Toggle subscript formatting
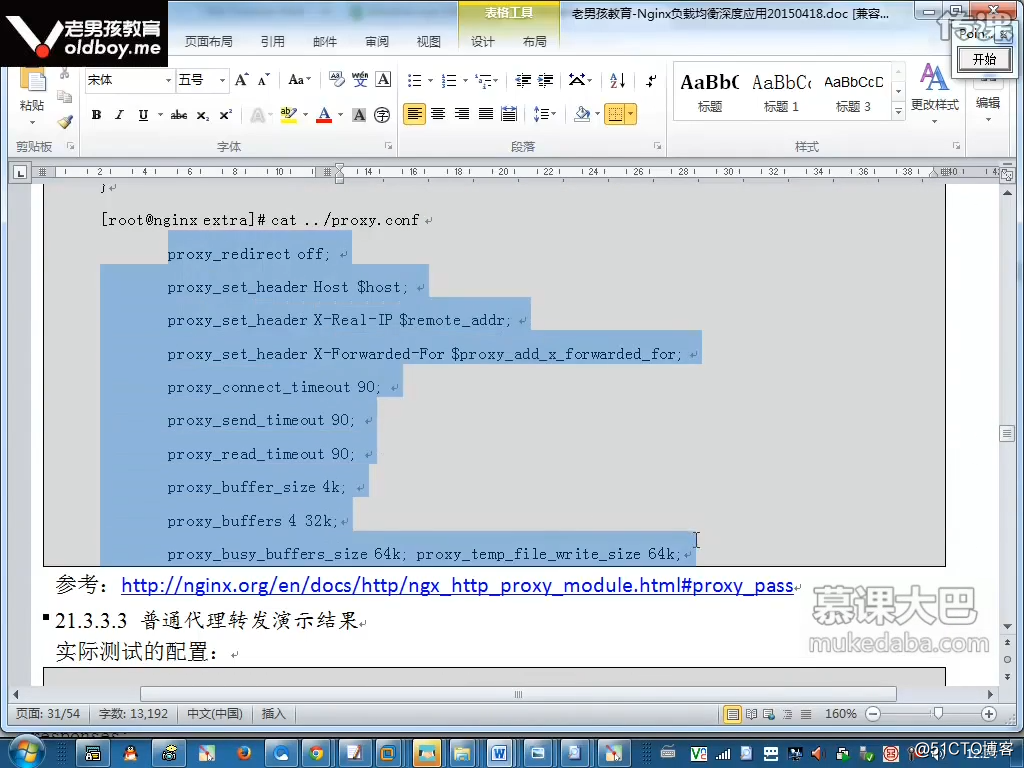 [203, 115]
